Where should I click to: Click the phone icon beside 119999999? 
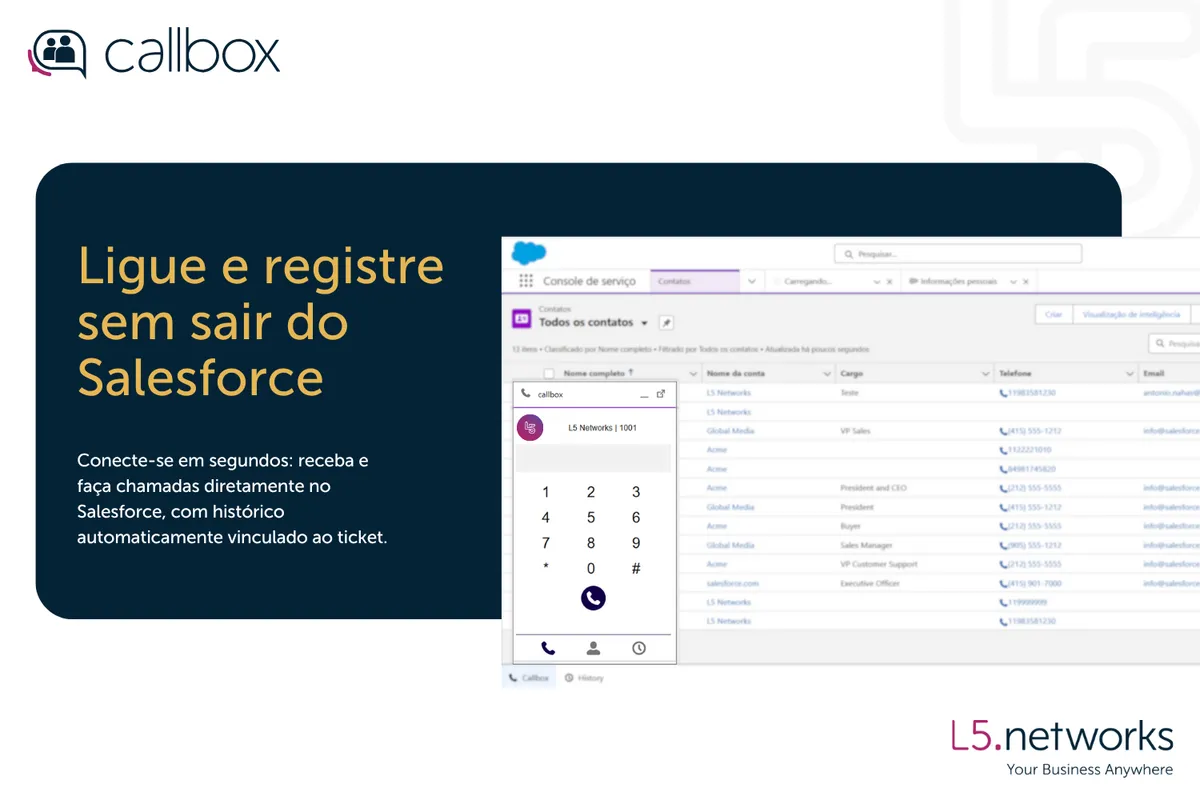(1003, 602)
